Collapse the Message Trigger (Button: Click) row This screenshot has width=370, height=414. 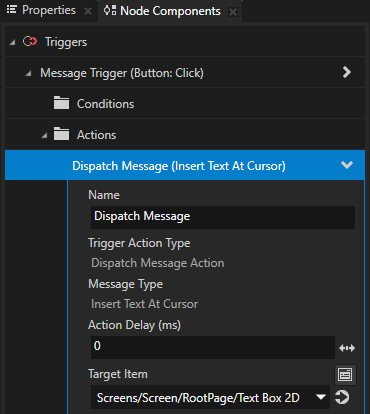(29, 73)
